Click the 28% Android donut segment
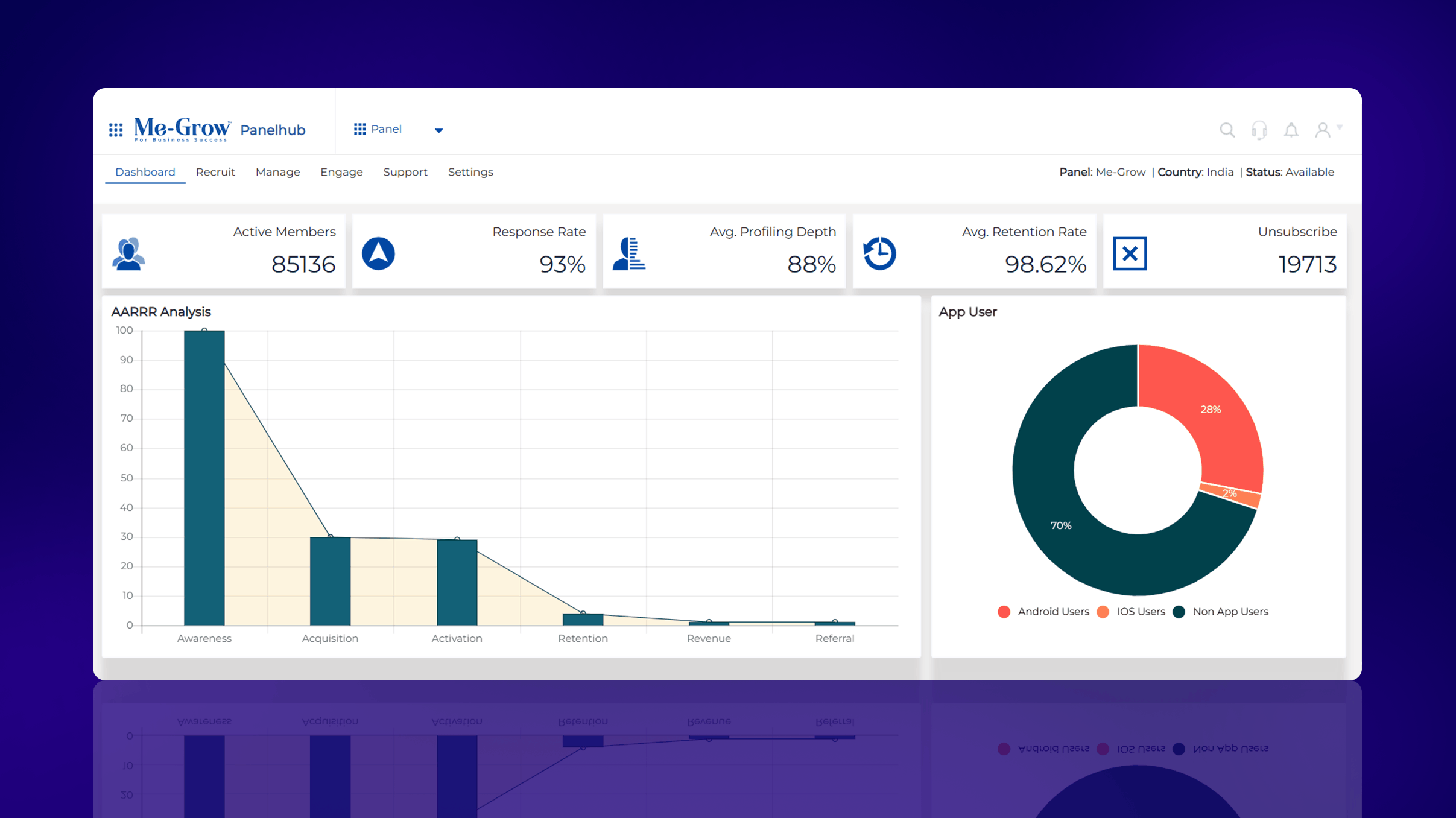Image resolution: width=1456 pixels, height=818 pixels. [x=1211, y=410]
